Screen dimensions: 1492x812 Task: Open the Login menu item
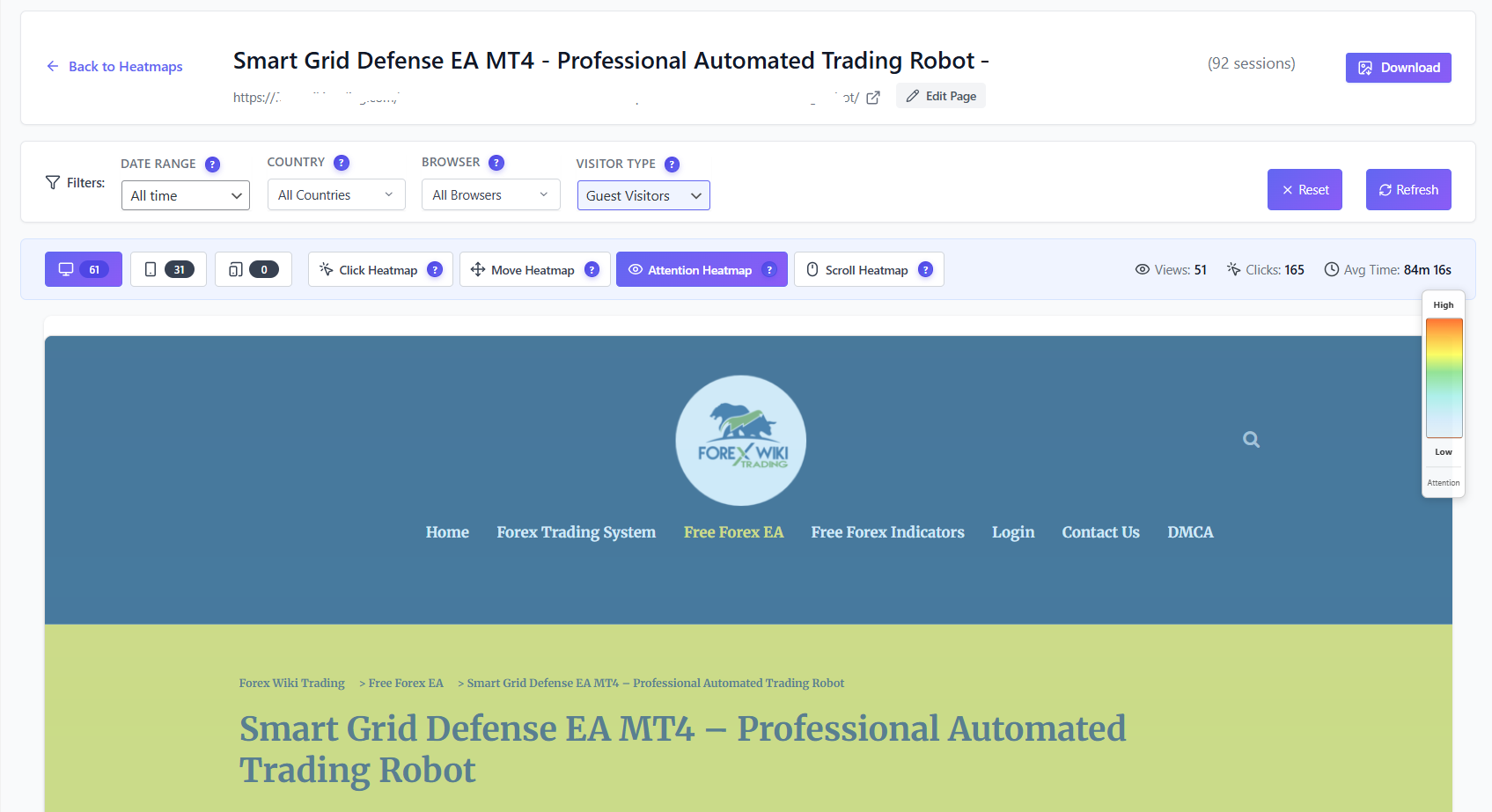point(1013,532)
